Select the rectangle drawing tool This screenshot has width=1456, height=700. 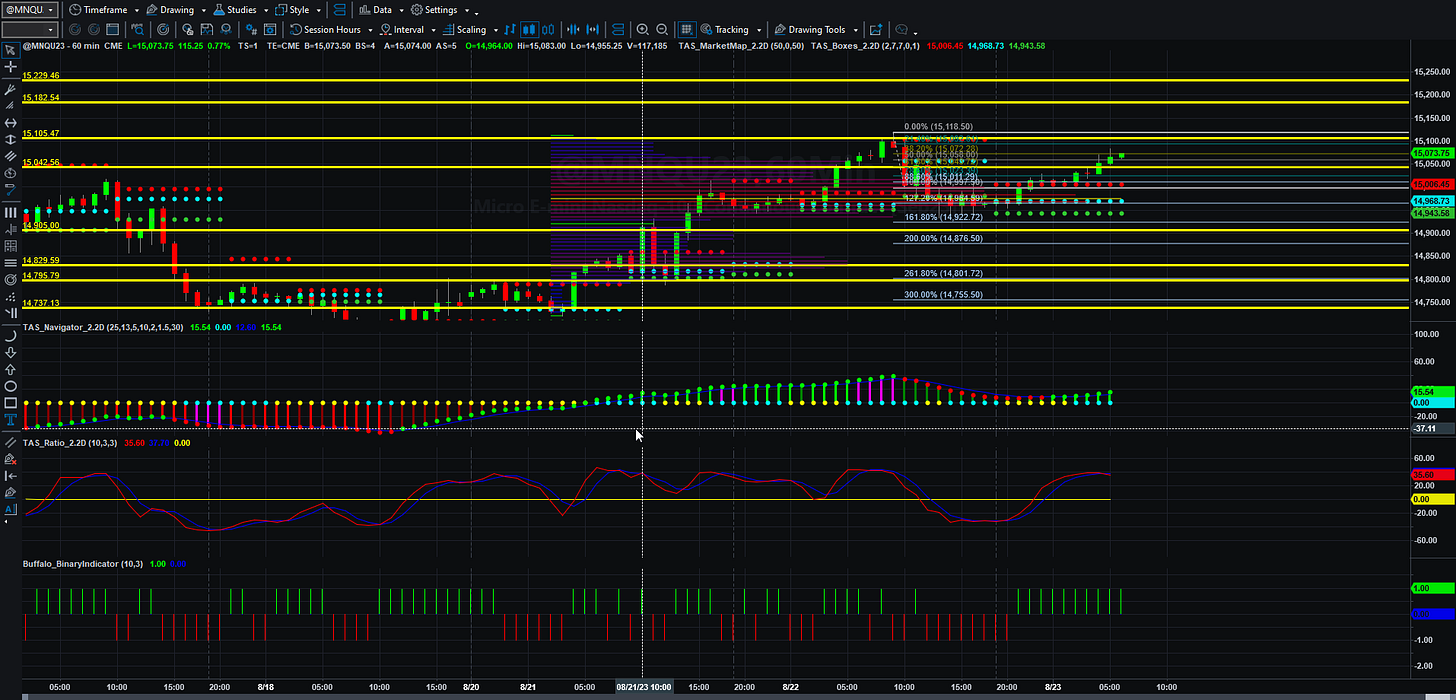click(x=10, y=404)
